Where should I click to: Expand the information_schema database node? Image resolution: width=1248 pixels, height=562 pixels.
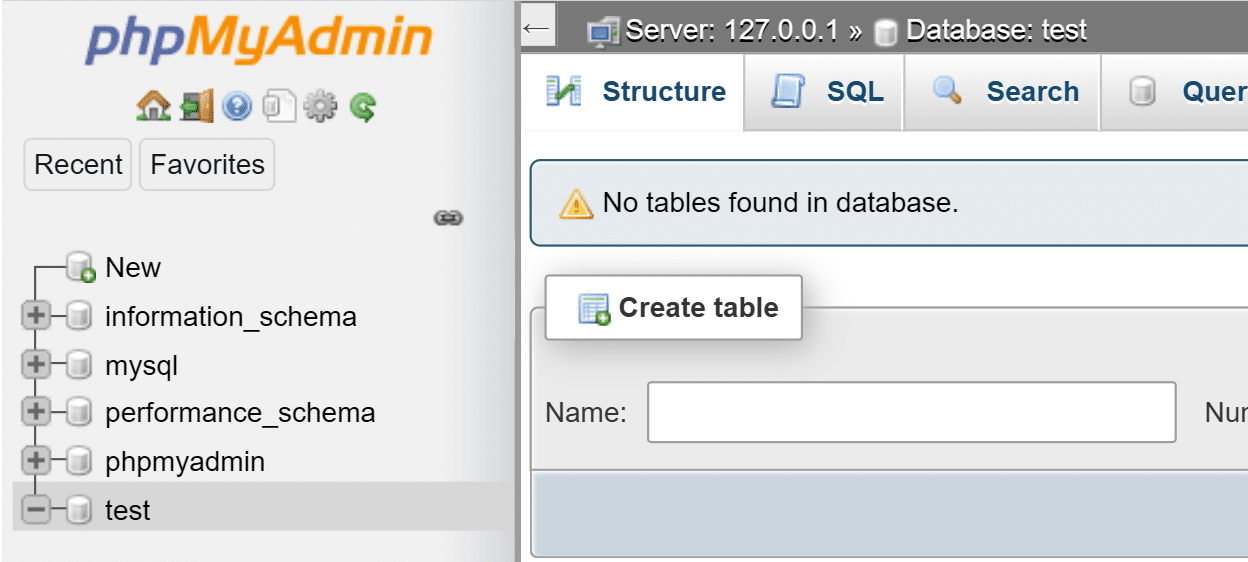36,316
